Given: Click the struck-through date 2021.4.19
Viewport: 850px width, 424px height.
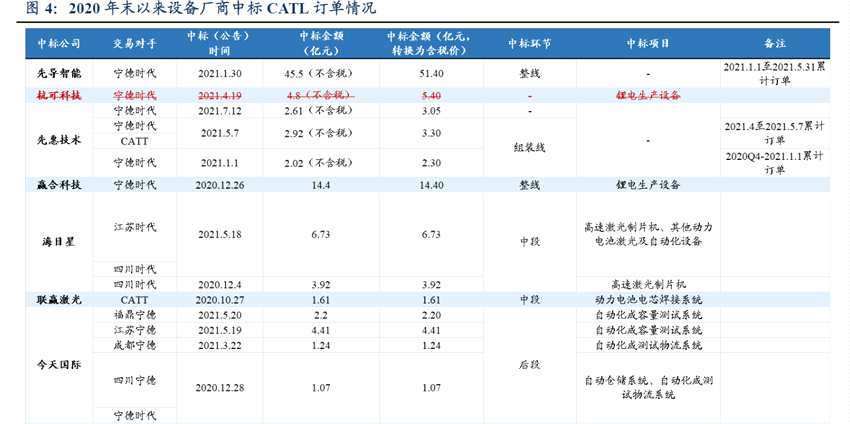Looking at the screenshot, I should click(x=220, y=95).
